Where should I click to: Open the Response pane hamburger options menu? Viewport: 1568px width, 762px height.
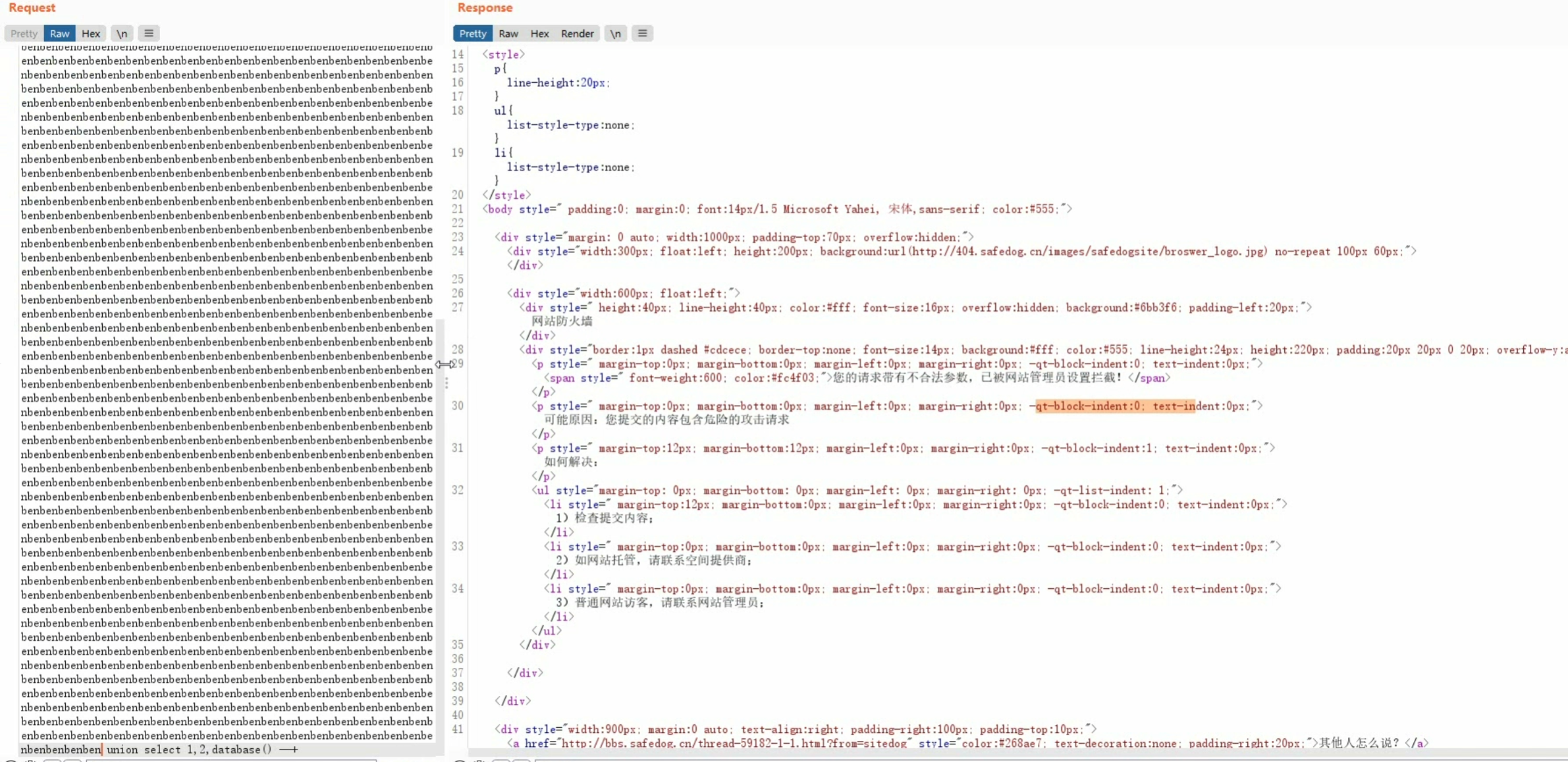[642, 34]
